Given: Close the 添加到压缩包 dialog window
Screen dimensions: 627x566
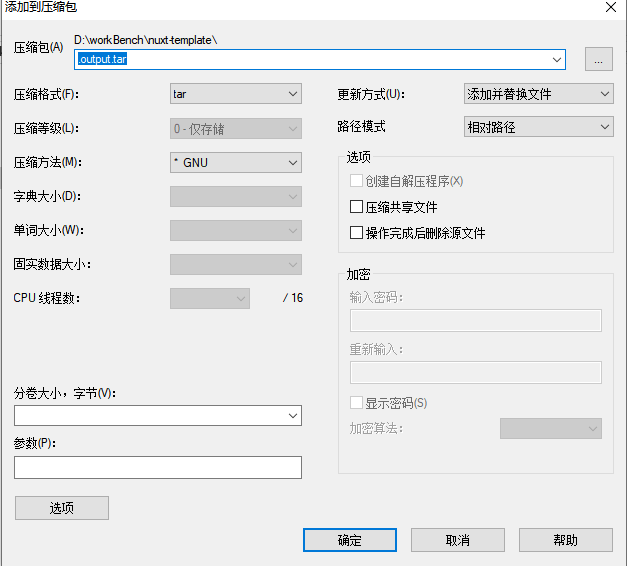Looking at the screenshot, I should click(610, 8).
